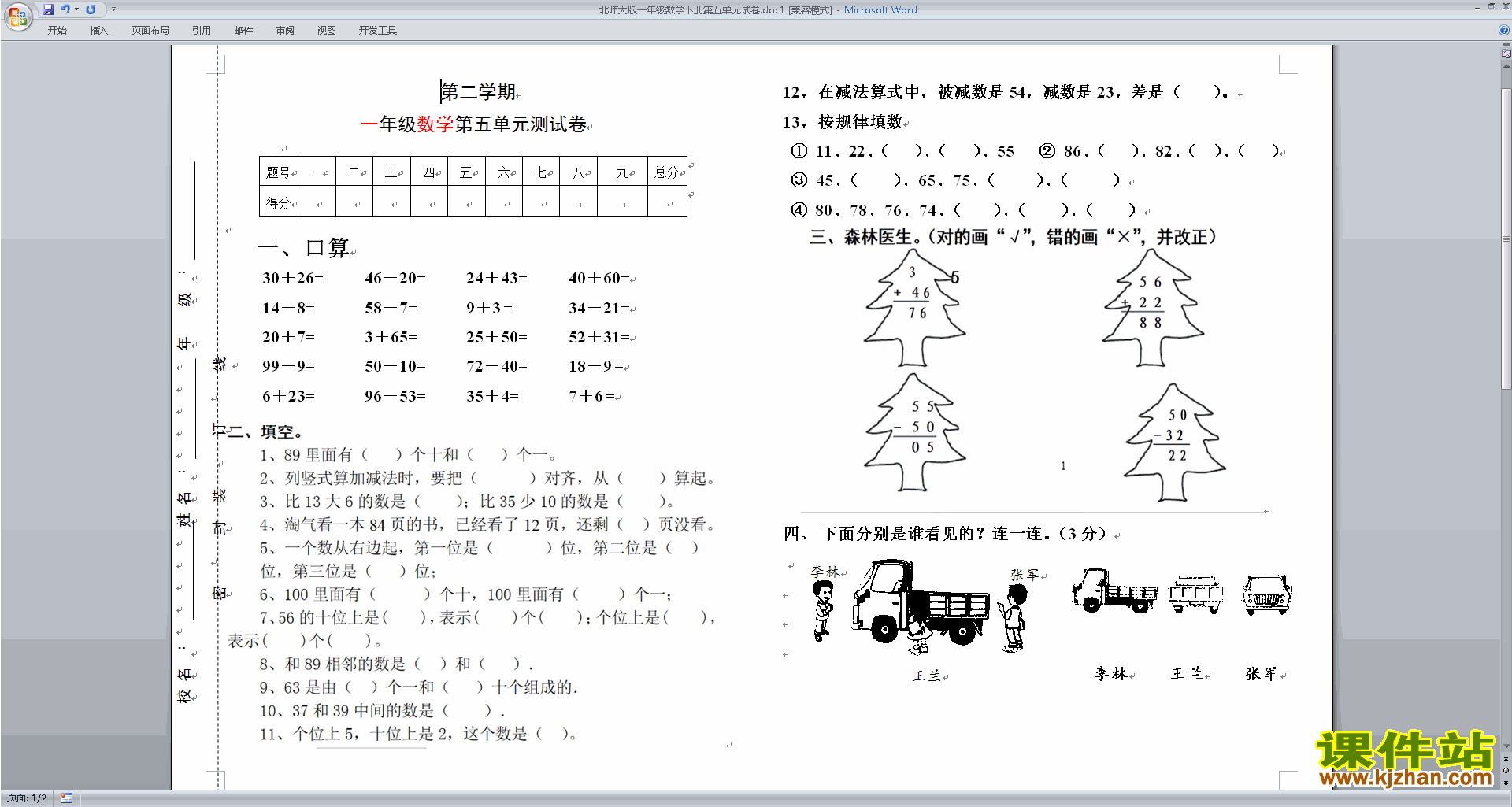
Task: Select the tree picture with 56+22=88
Action: pos(1153,308)
